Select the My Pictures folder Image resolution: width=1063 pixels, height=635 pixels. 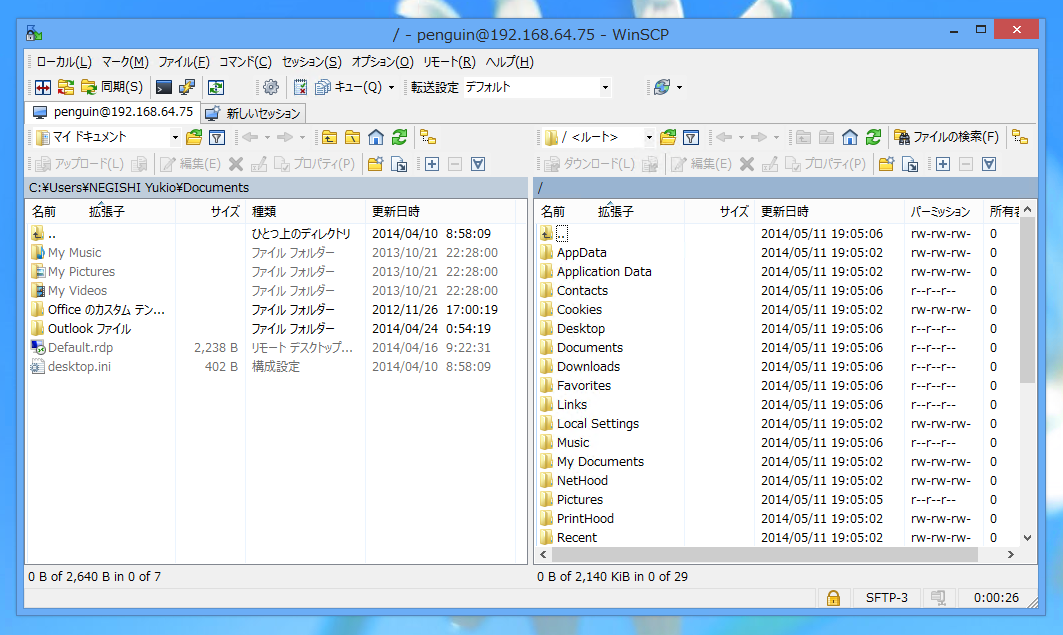pyautogui.click(x=81, y=272)
